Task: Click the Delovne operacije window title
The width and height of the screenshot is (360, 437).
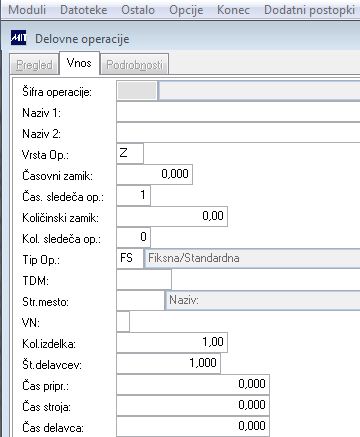Action: pos(82,39)
